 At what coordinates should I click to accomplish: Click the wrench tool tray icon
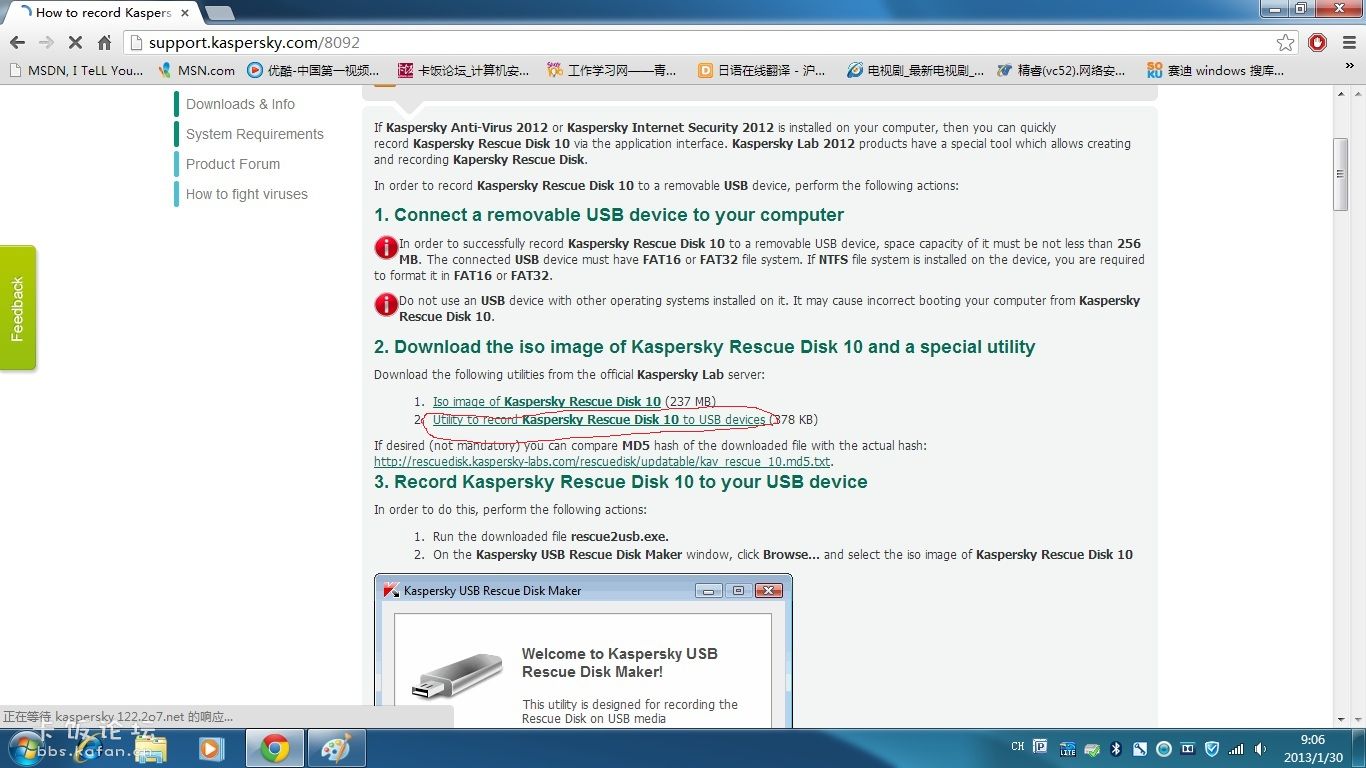(x=1140, y=748)
